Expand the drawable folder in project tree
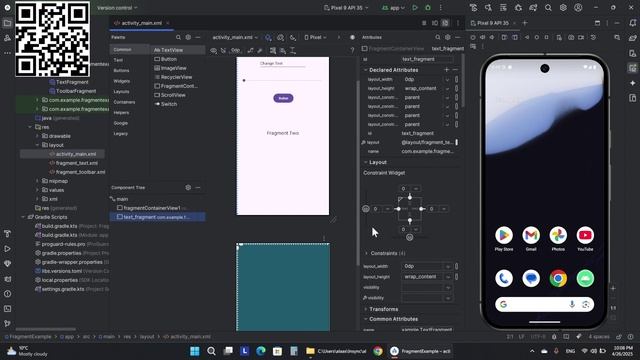 (x=37, y=136)
